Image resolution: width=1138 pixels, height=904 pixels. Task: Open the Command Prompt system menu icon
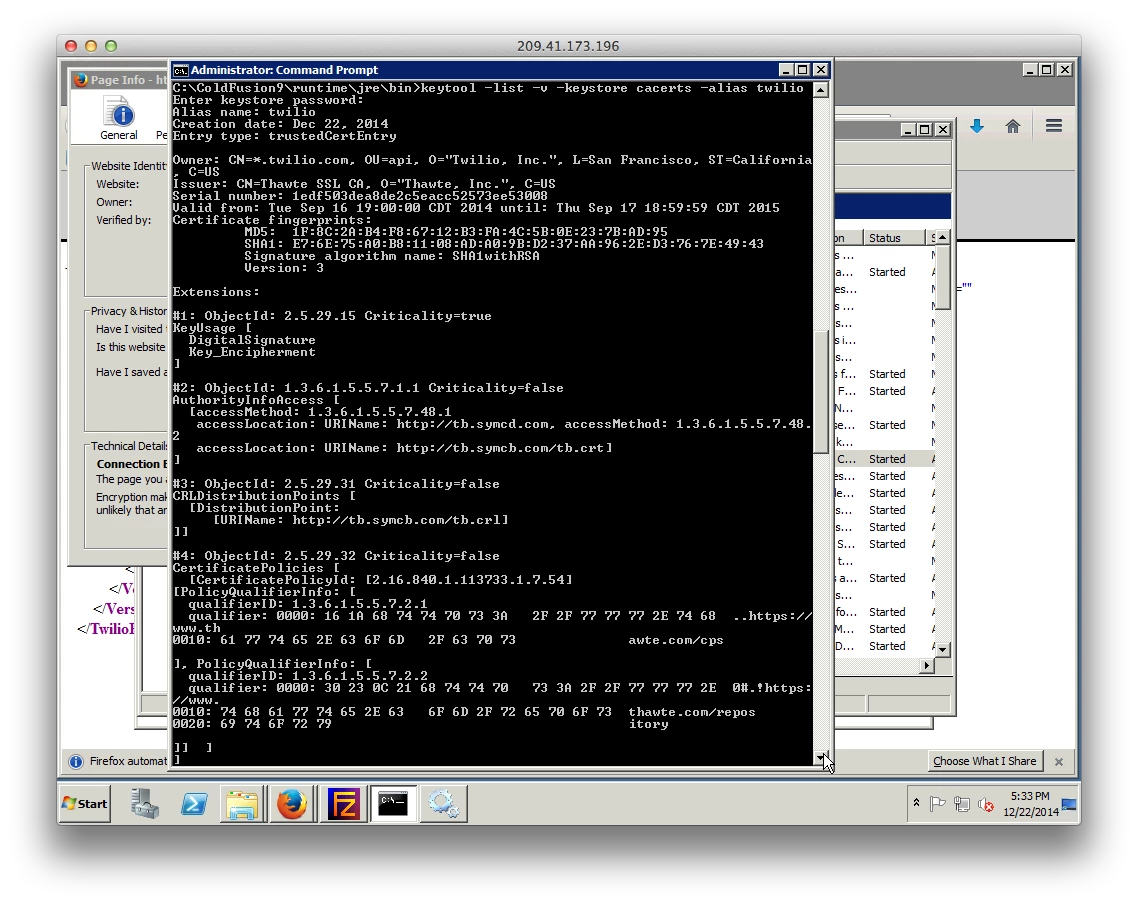(x=180, y=70)
